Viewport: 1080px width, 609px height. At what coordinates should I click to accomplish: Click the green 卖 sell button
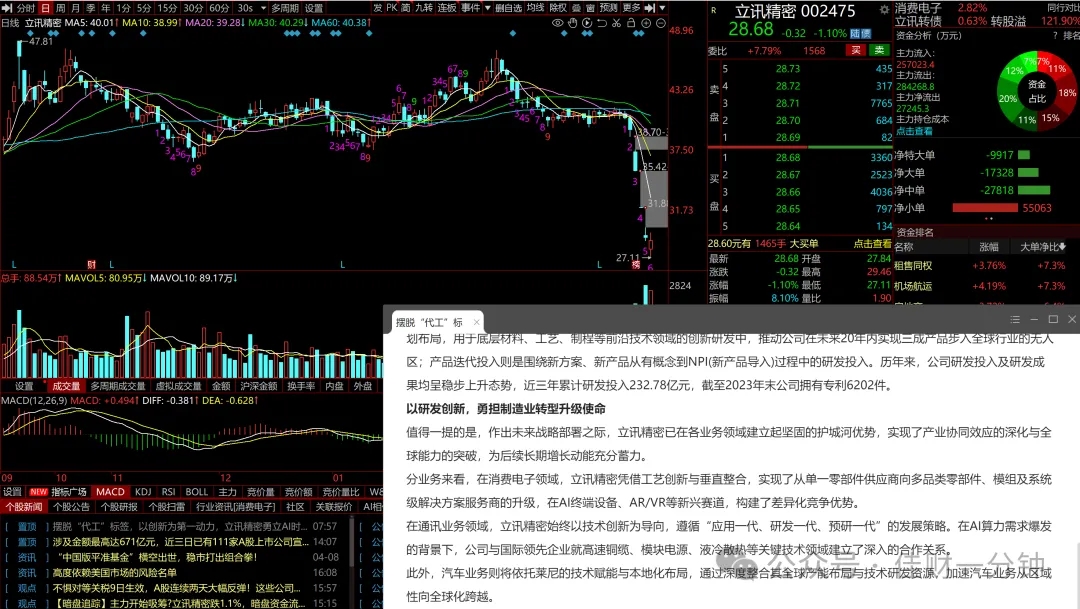click(879, 50)
